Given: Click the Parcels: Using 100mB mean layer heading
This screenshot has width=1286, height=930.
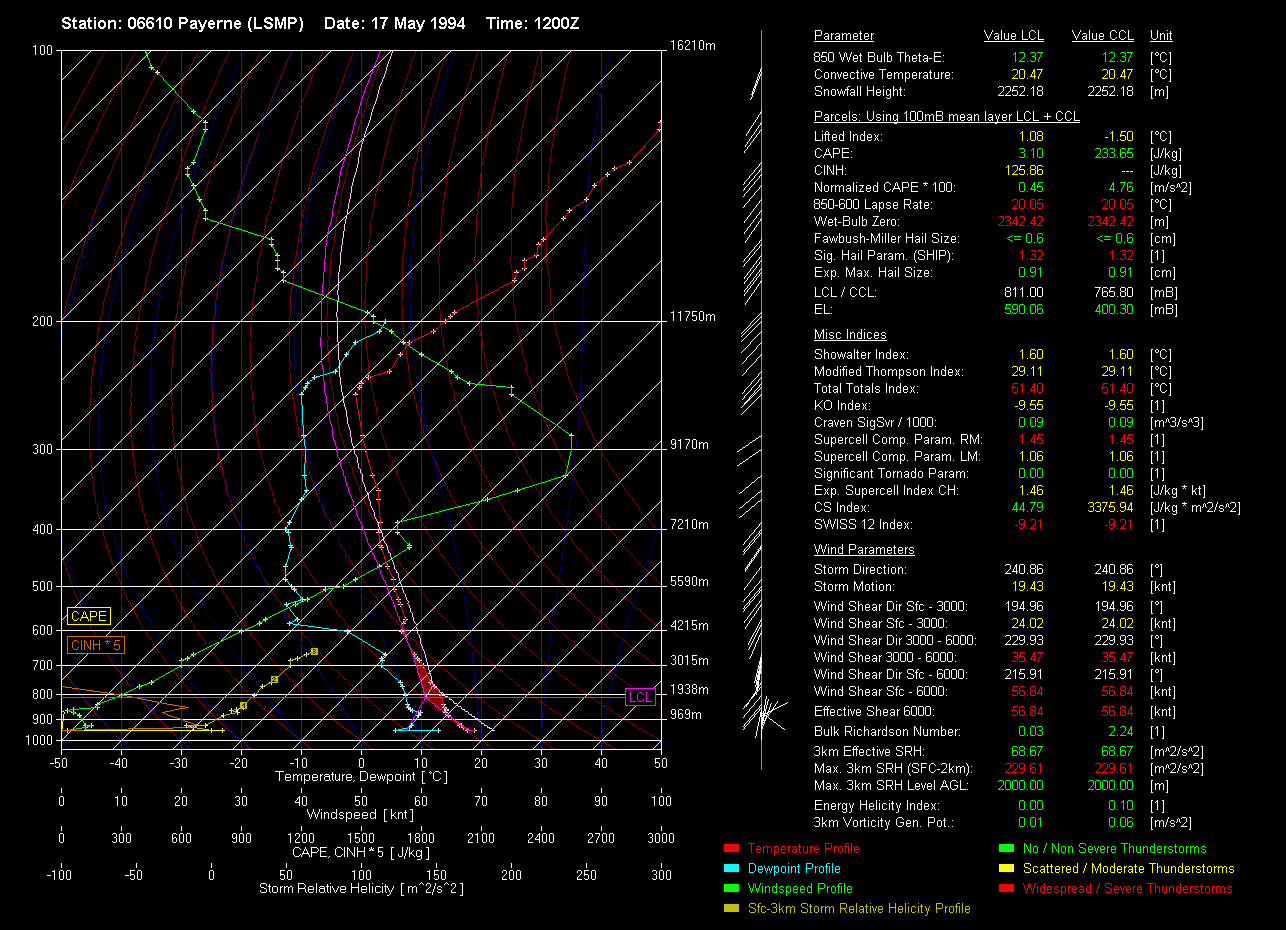Looking at the screenshot, I should click(946, 117).
